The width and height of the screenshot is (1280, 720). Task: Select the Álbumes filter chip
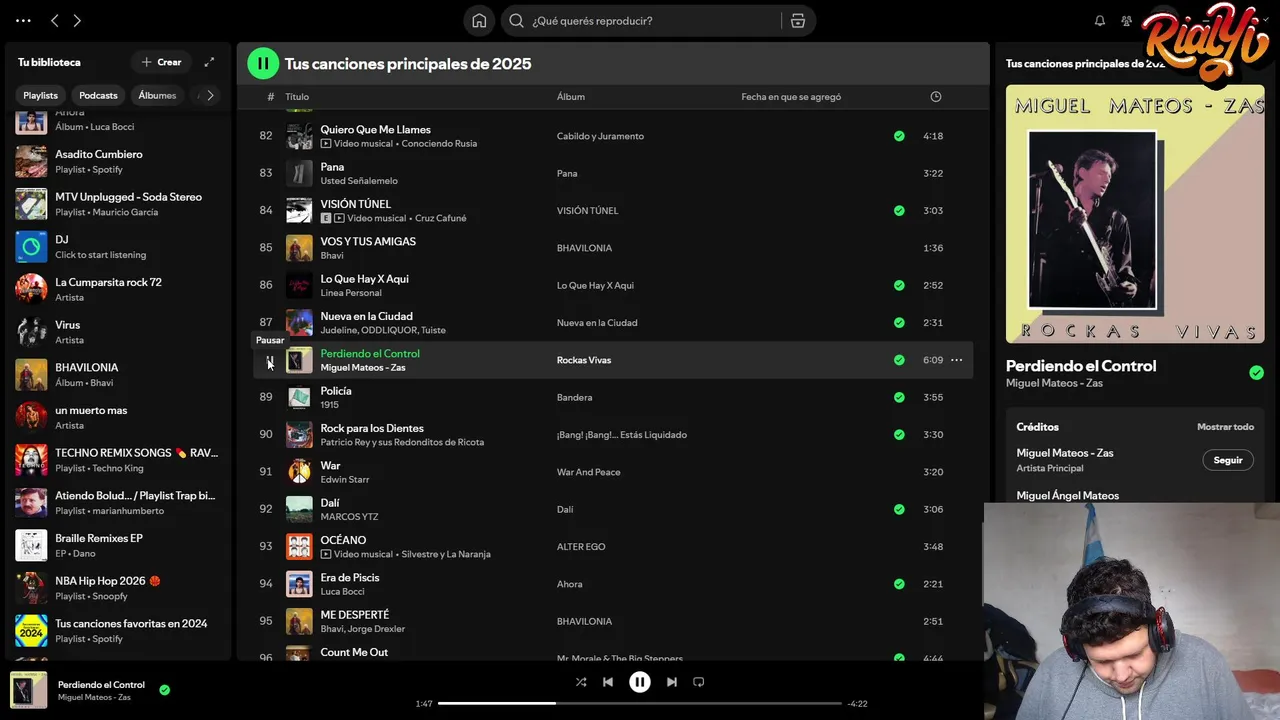[157, 95]
